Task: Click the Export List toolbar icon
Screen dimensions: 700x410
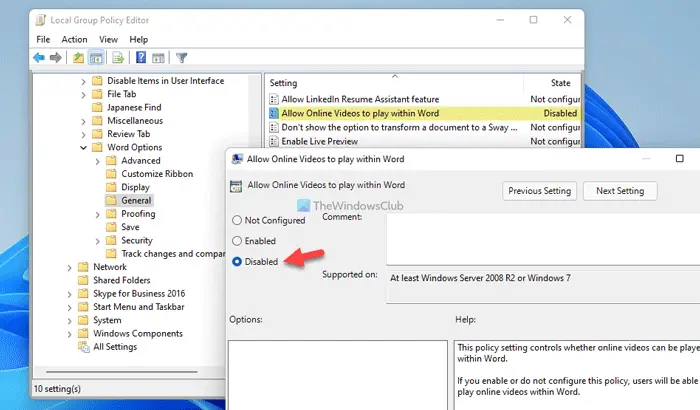Action: point(118,58)
